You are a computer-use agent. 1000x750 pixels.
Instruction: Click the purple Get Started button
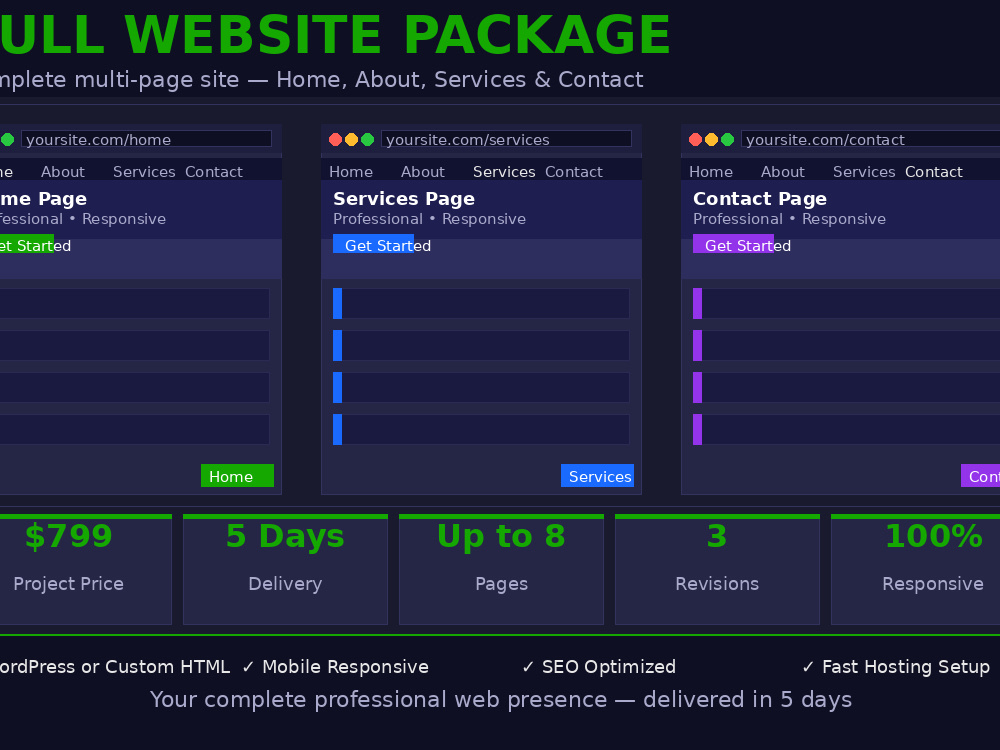tap(733, 244)
